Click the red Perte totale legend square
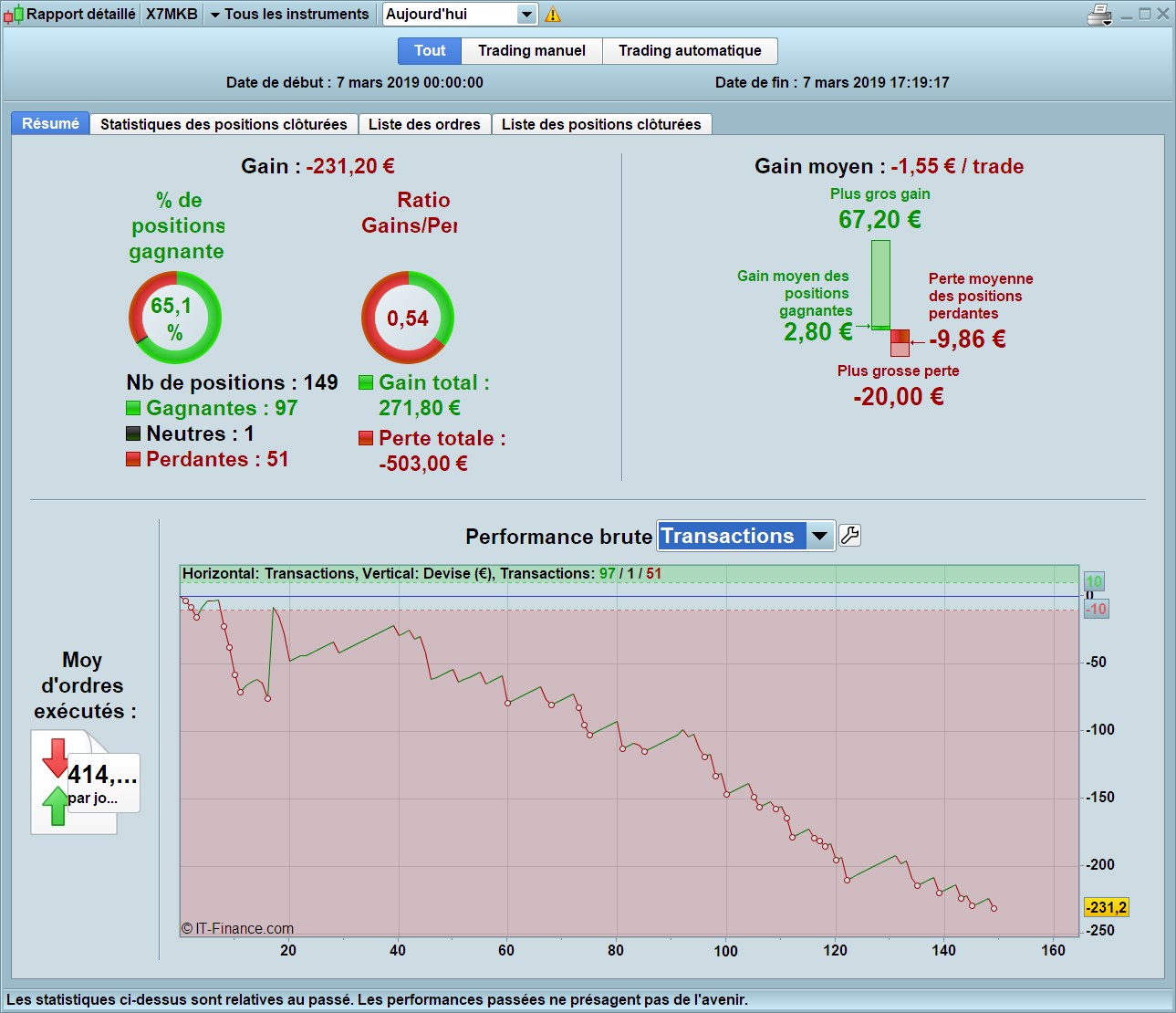This screenshot has height=1013, width=1176. tap(366, 438)
